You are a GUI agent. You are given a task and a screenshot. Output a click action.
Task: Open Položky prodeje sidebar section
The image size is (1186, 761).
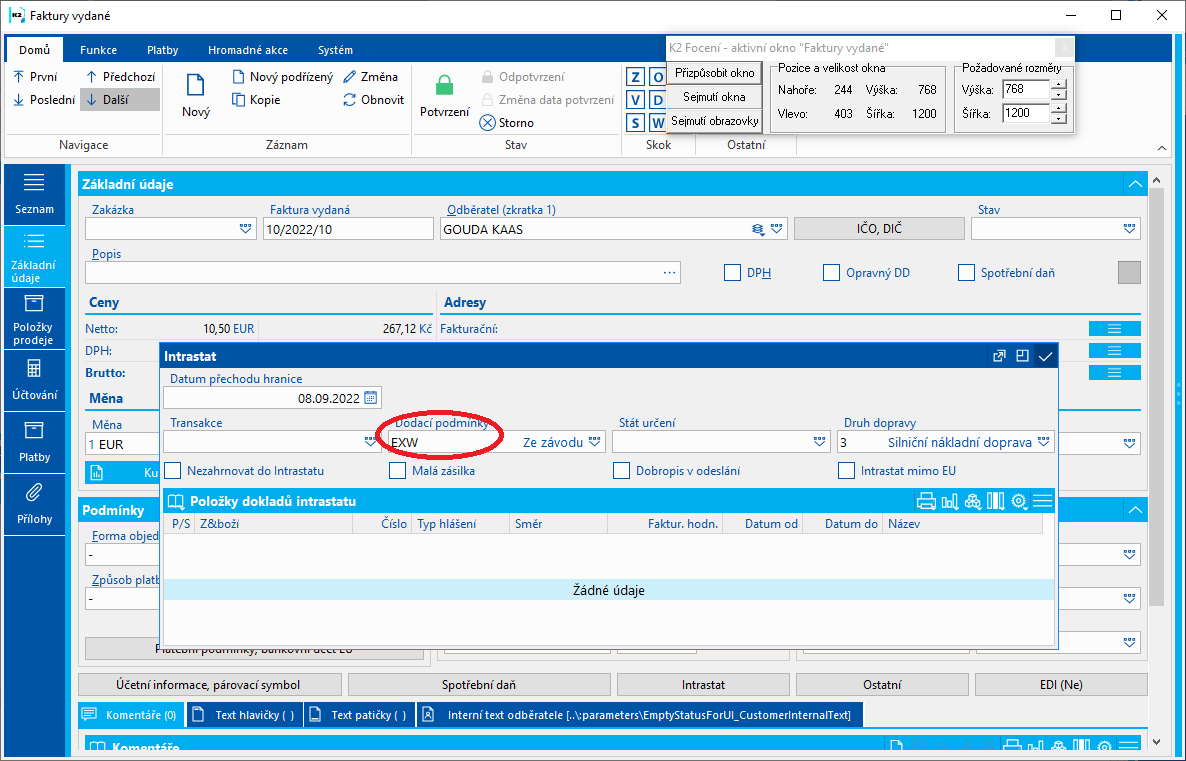pyautogui.click(x=34, y=318)
